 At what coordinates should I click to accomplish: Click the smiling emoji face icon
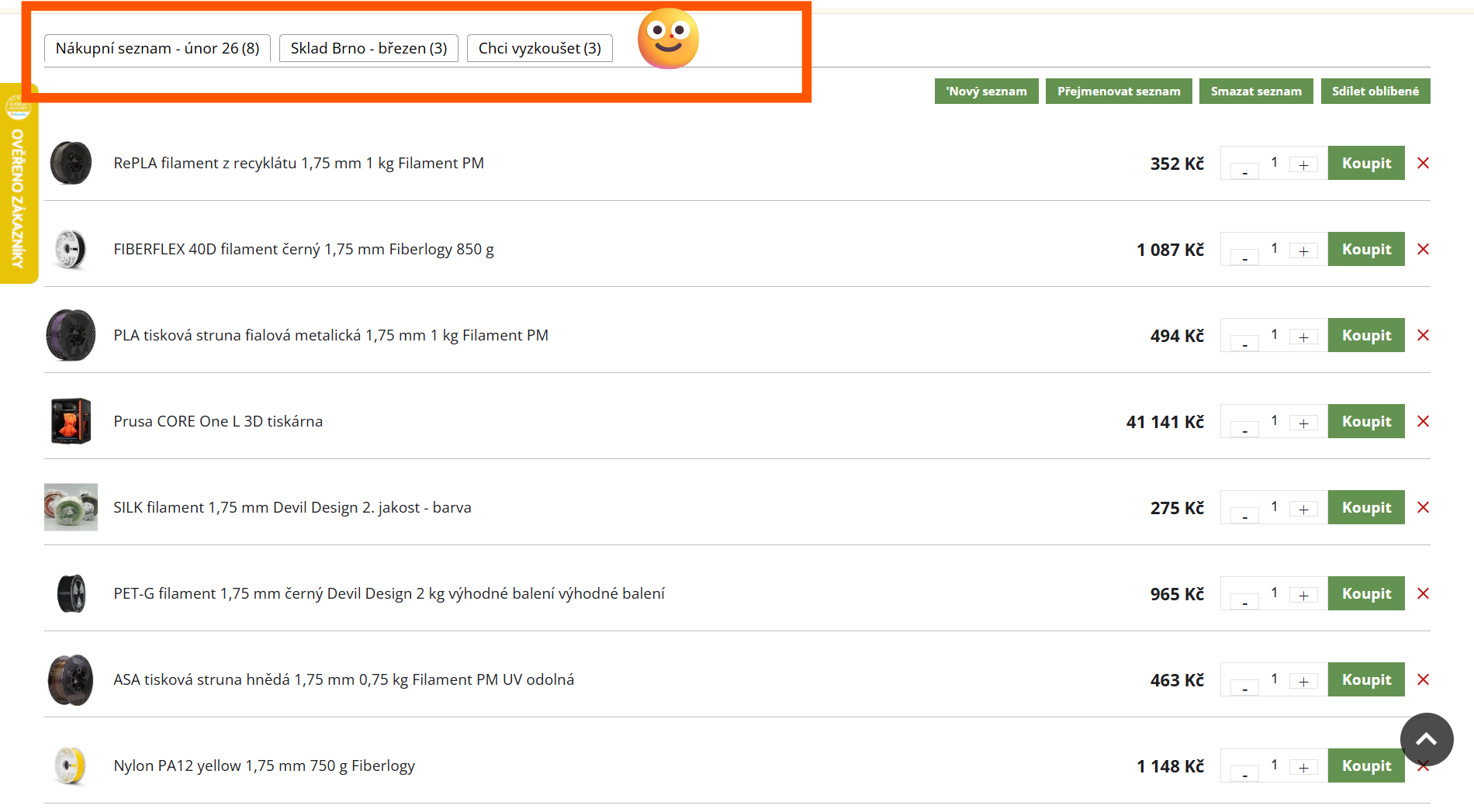[x=668, y=39]
